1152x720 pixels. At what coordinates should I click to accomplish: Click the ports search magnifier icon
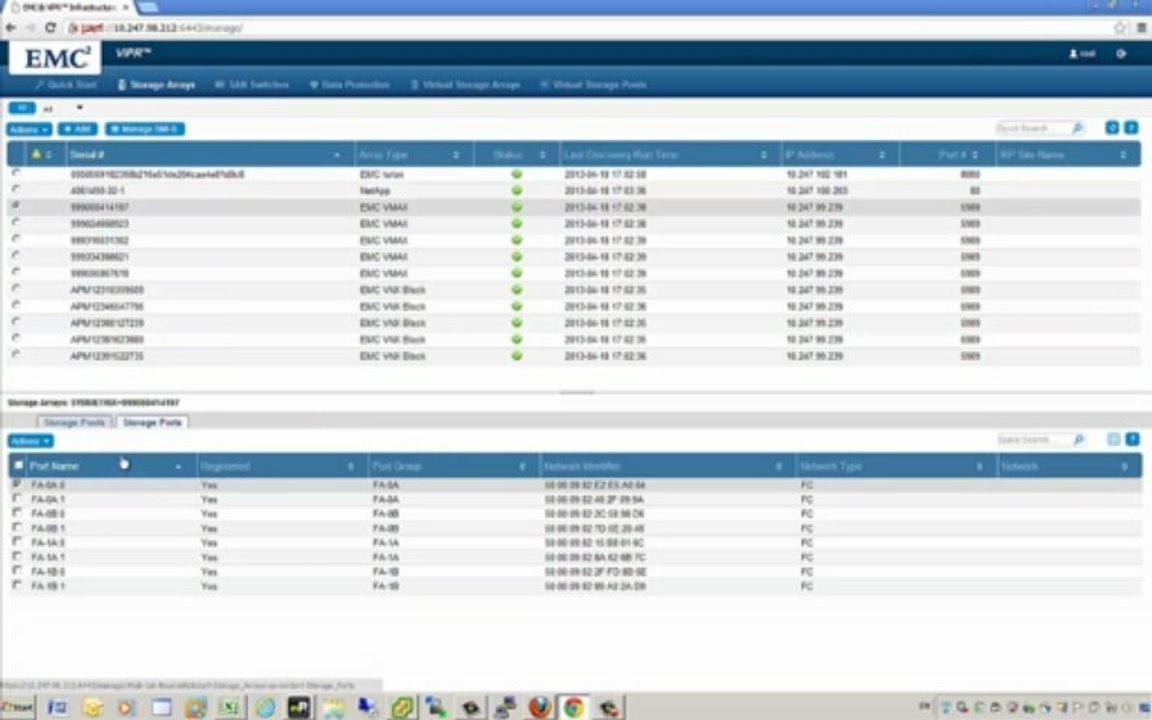point(1079,440)
